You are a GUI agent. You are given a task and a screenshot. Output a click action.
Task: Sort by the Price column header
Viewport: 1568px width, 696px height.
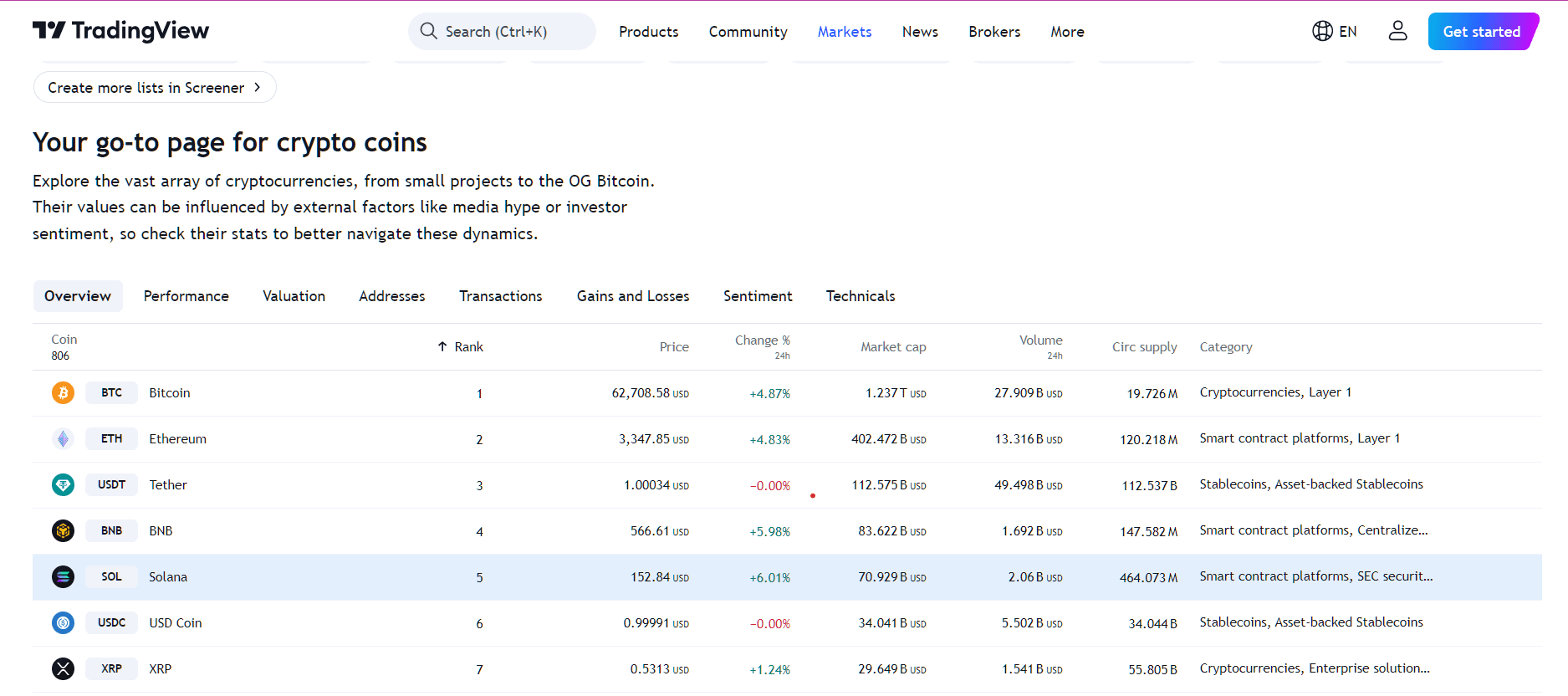point(674,347)
